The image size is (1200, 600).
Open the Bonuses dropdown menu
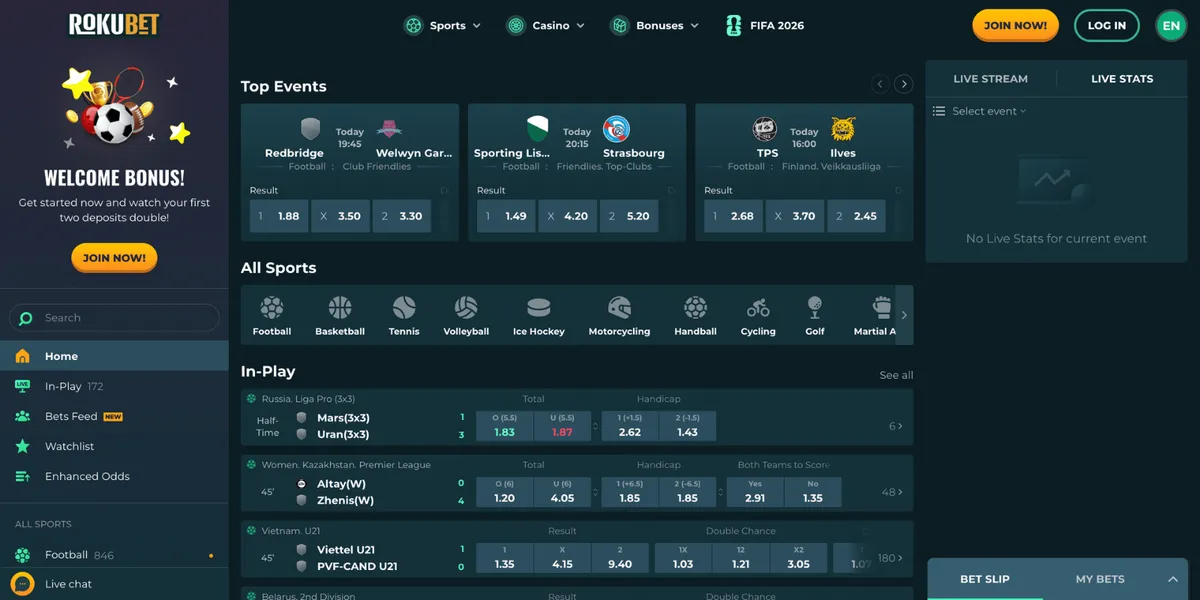[654, 25]
